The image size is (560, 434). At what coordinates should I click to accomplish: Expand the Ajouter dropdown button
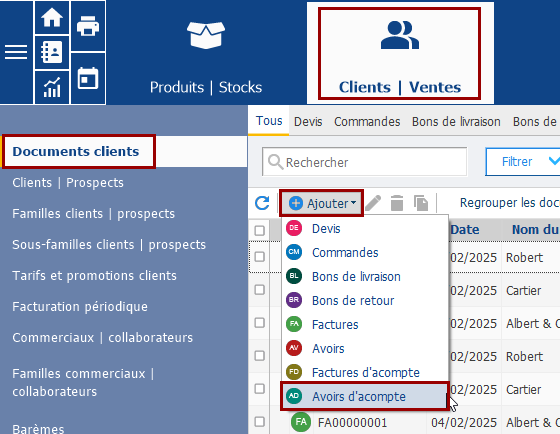point(322,203)
